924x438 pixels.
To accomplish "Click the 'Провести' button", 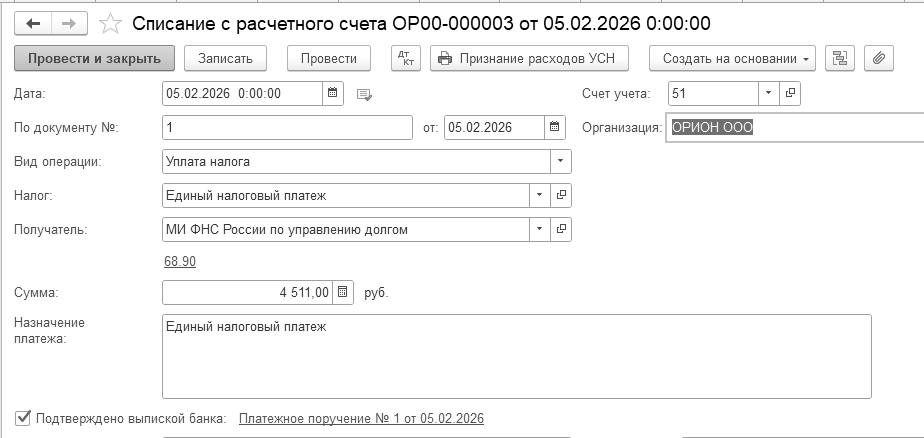I will (329, 58).
